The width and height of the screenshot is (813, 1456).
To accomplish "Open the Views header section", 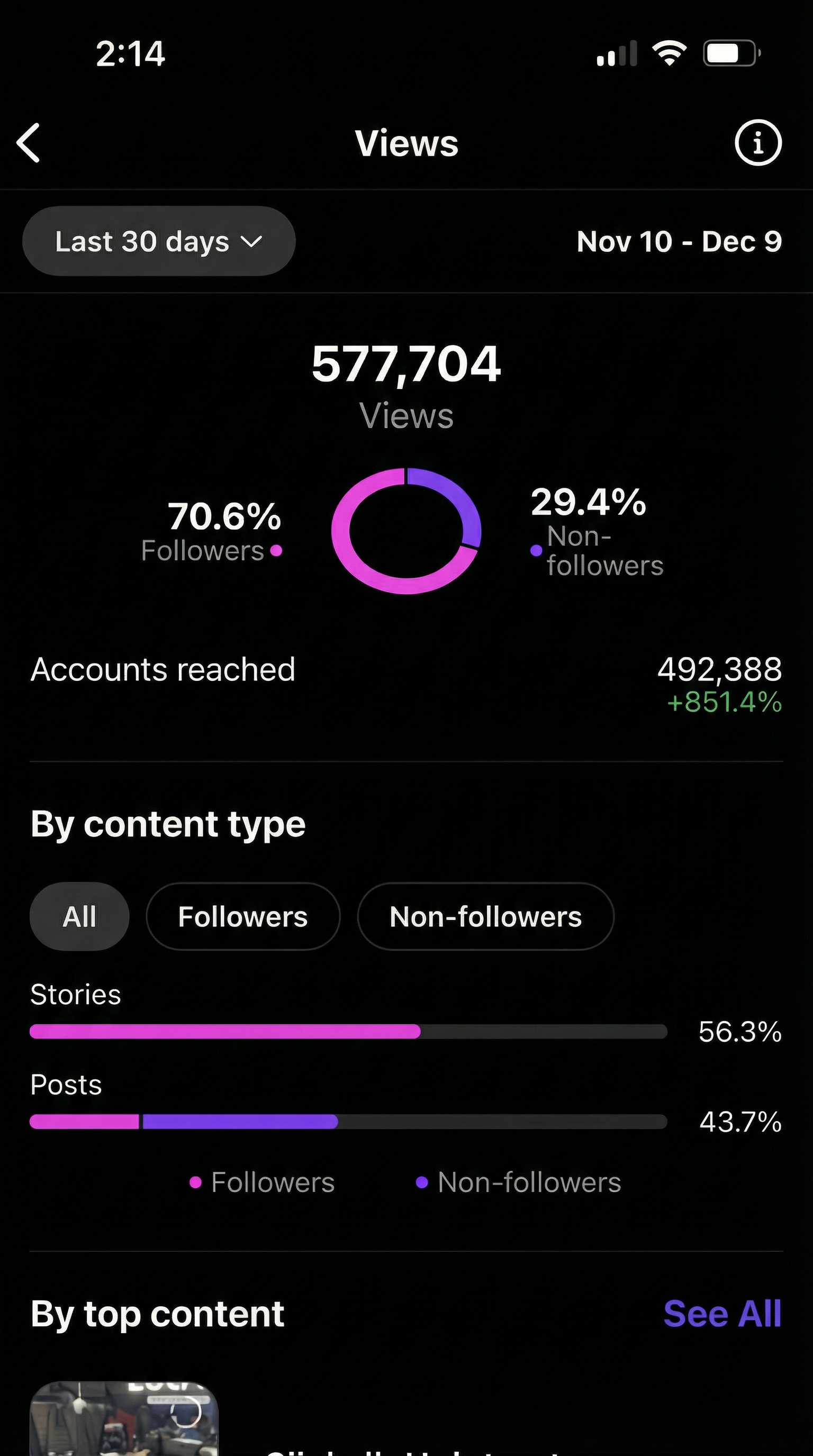I will click(406, 143).
